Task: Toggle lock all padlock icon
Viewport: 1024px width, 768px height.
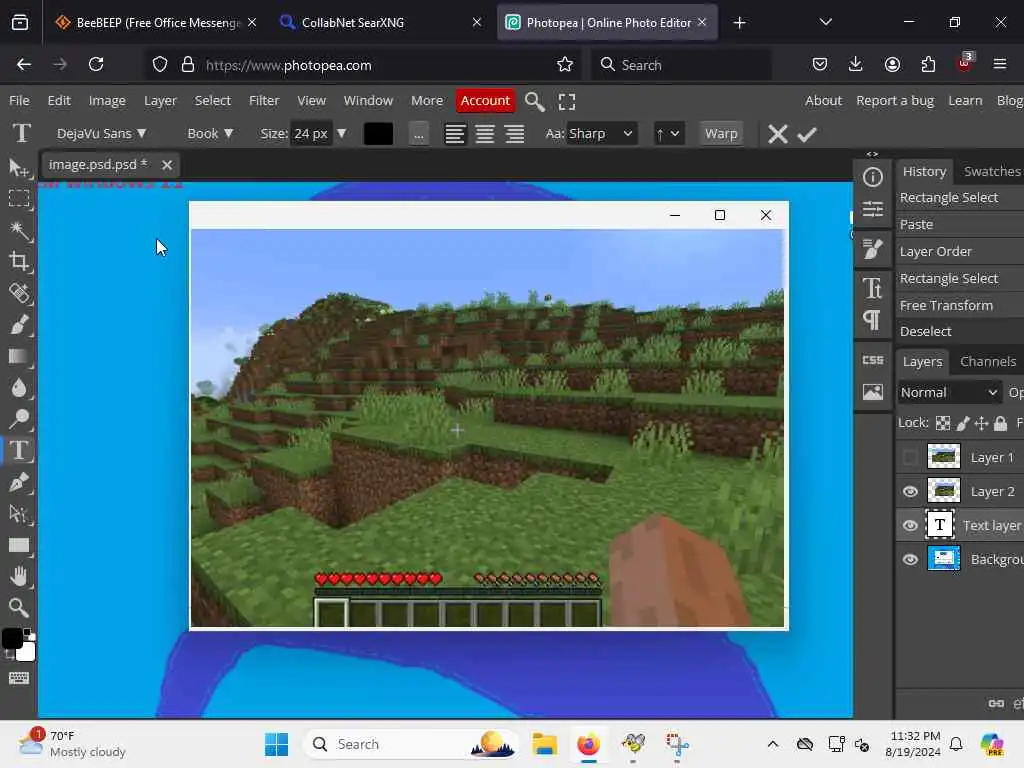Action: point(1000,423)
